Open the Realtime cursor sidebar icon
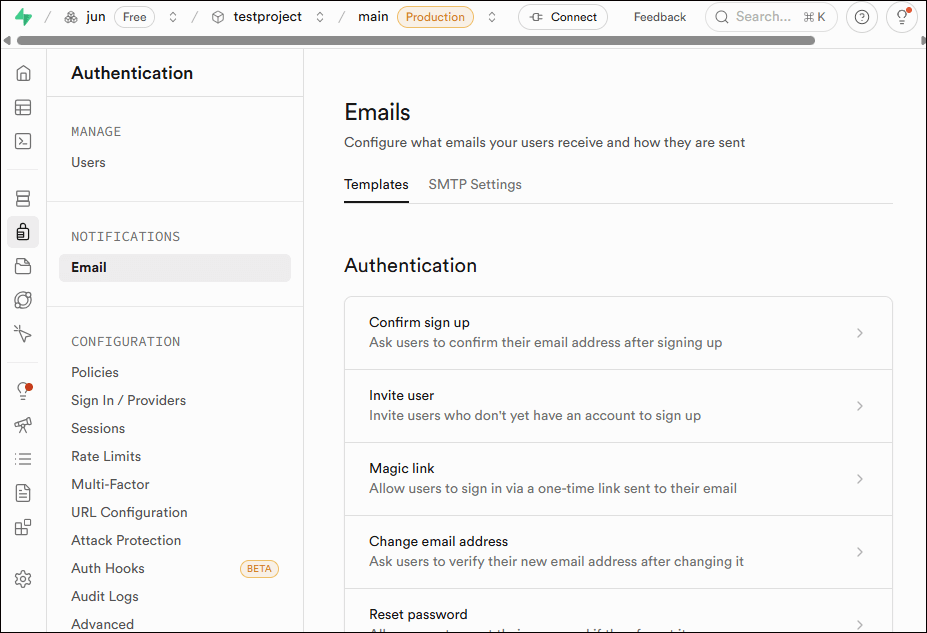Viewport: 927px width, 633px height. click(x=23, y=334)
